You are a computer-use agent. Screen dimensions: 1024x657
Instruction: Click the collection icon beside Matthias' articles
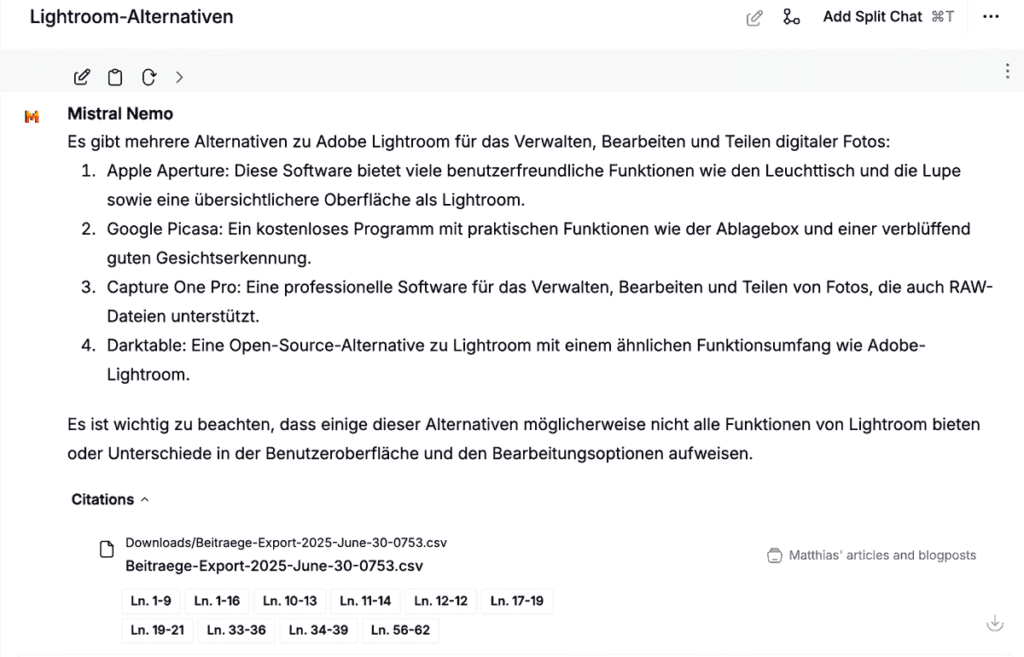(775, 556)
